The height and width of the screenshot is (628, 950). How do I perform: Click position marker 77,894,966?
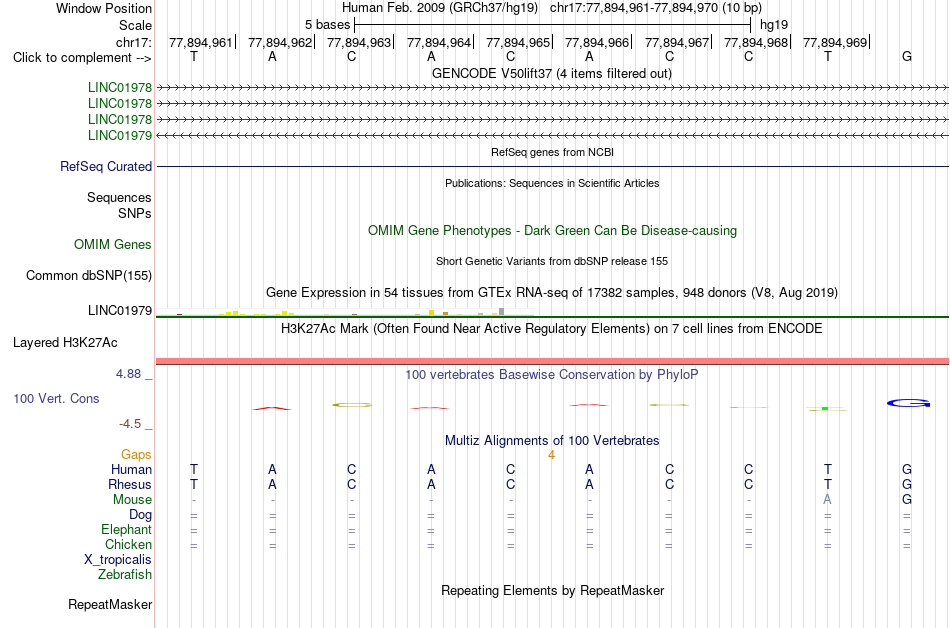[x=597, y=42]
